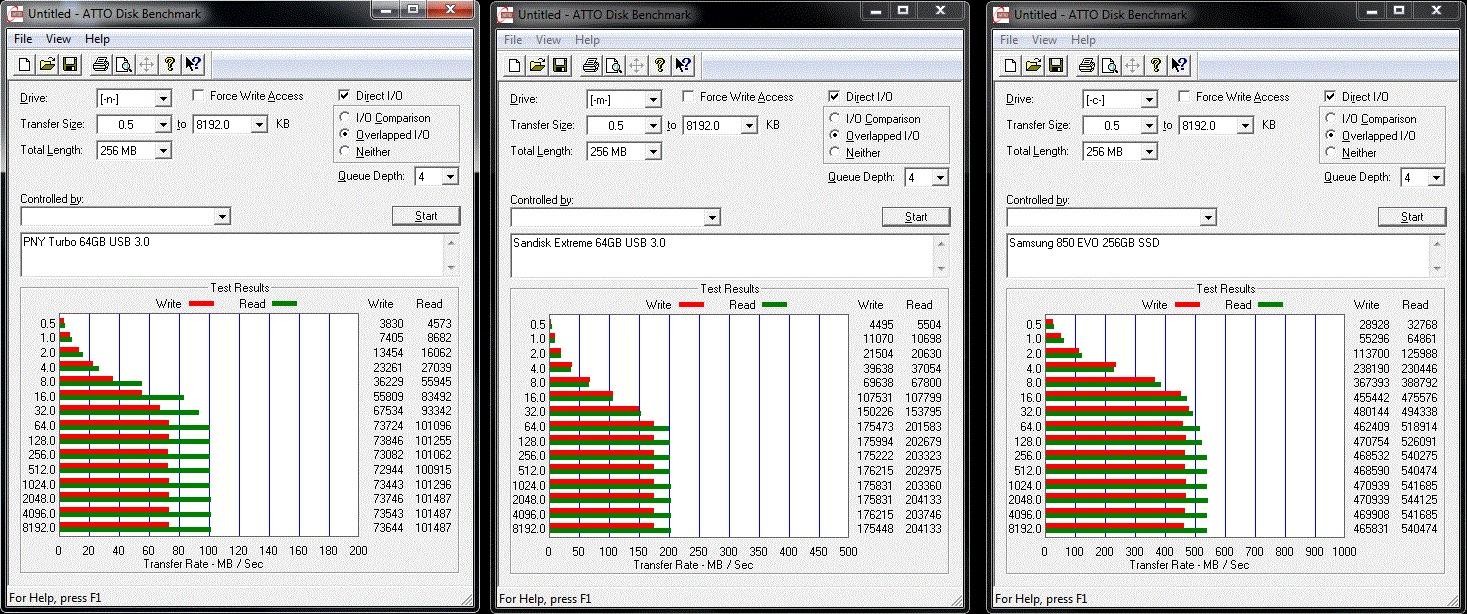Click the crosshair toolbar icon in the middle window

tap(635, 65)
